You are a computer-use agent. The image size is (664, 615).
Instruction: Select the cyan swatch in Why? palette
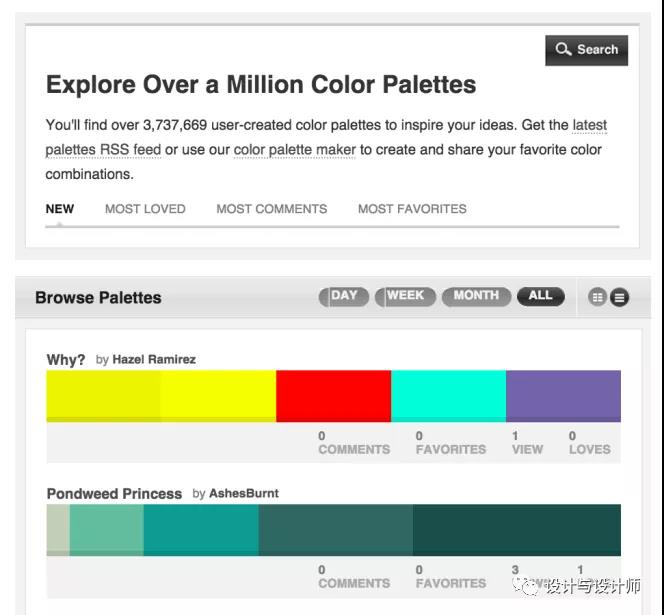pyautogui.click(x=448, y=396)
